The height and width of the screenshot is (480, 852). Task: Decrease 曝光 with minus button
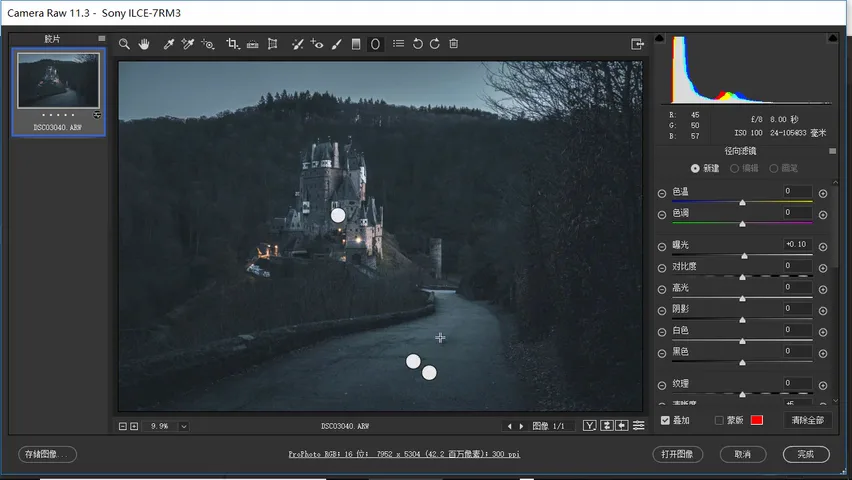click(662, 247)
